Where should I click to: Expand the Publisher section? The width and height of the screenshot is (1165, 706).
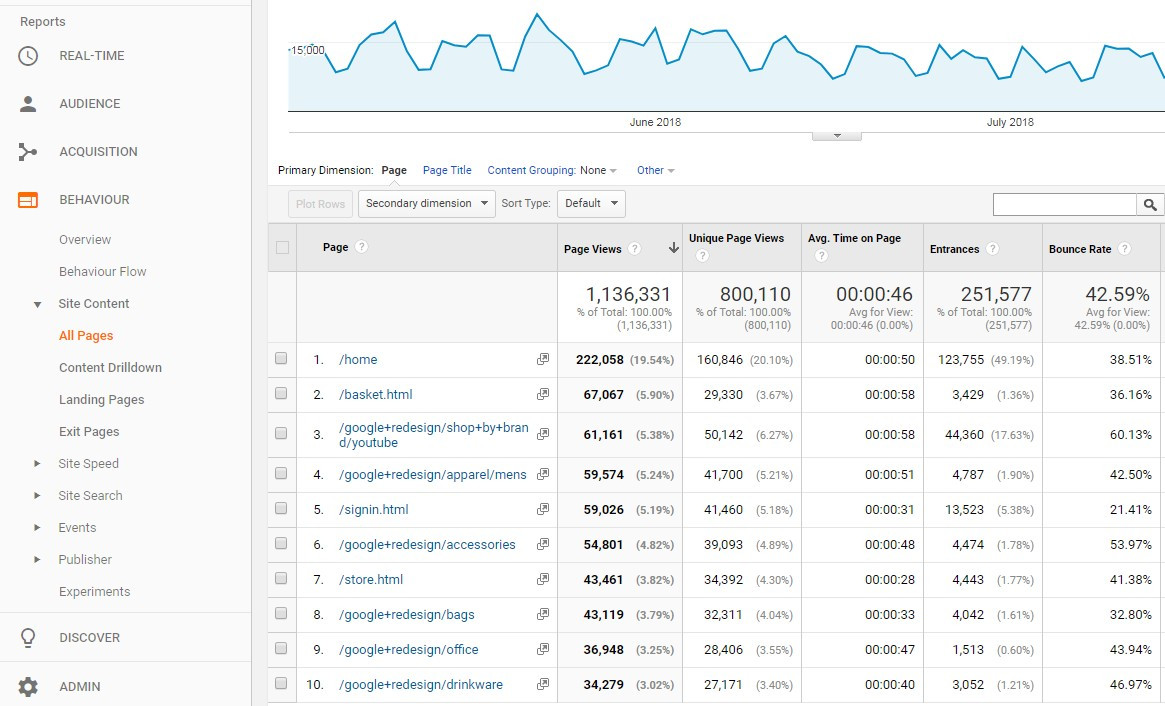(x=37, y=560)
